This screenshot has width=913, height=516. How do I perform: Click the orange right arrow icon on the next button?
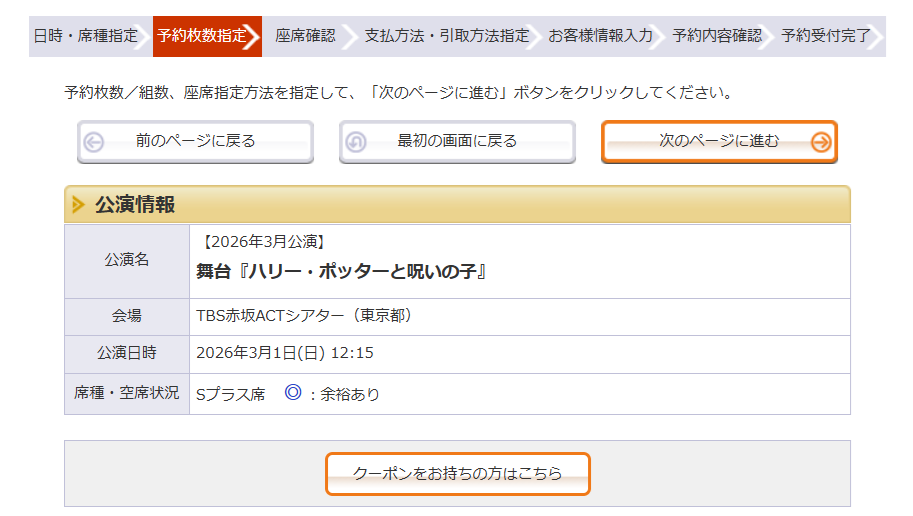pyautogui.click(x=821, y=142)
